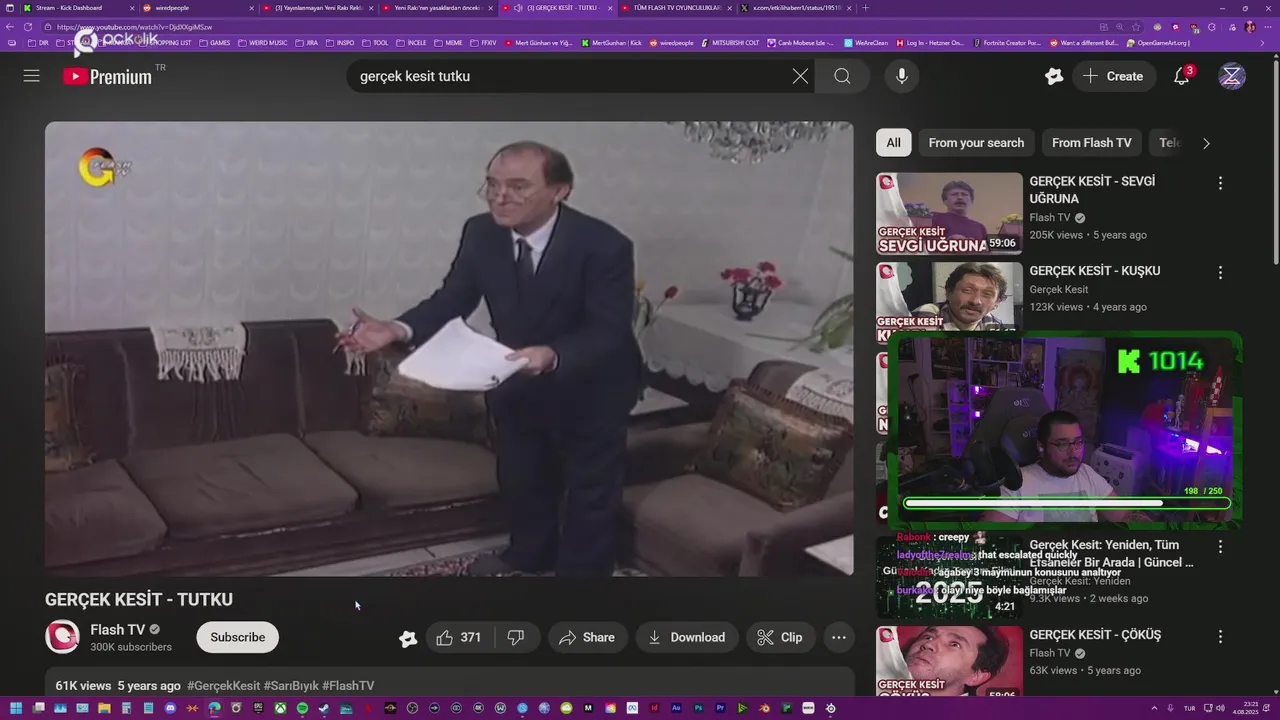Open GERÇEK KESİT - KUŞKU title
The height and width of the screenshot is (720, 1280).
pos(1095,271)
